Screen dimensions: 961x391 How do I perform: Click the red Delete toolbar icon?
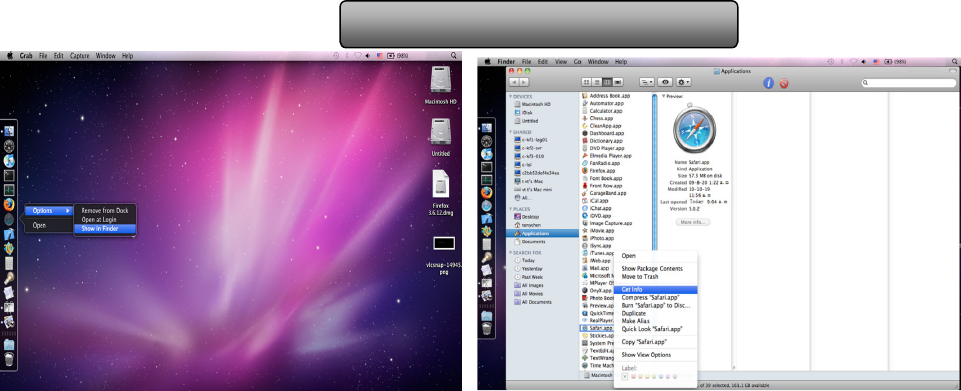pos(784,83)
